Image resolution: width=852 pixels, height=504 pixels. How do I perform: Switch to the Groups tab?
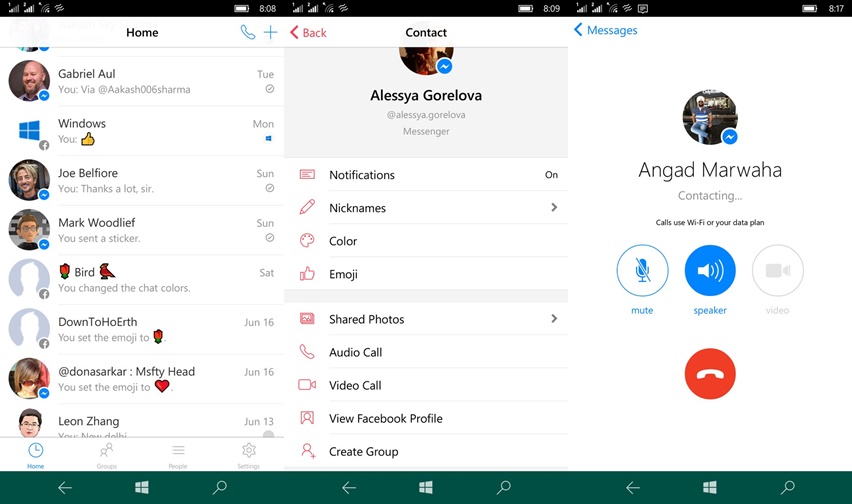tap(106, 455)
